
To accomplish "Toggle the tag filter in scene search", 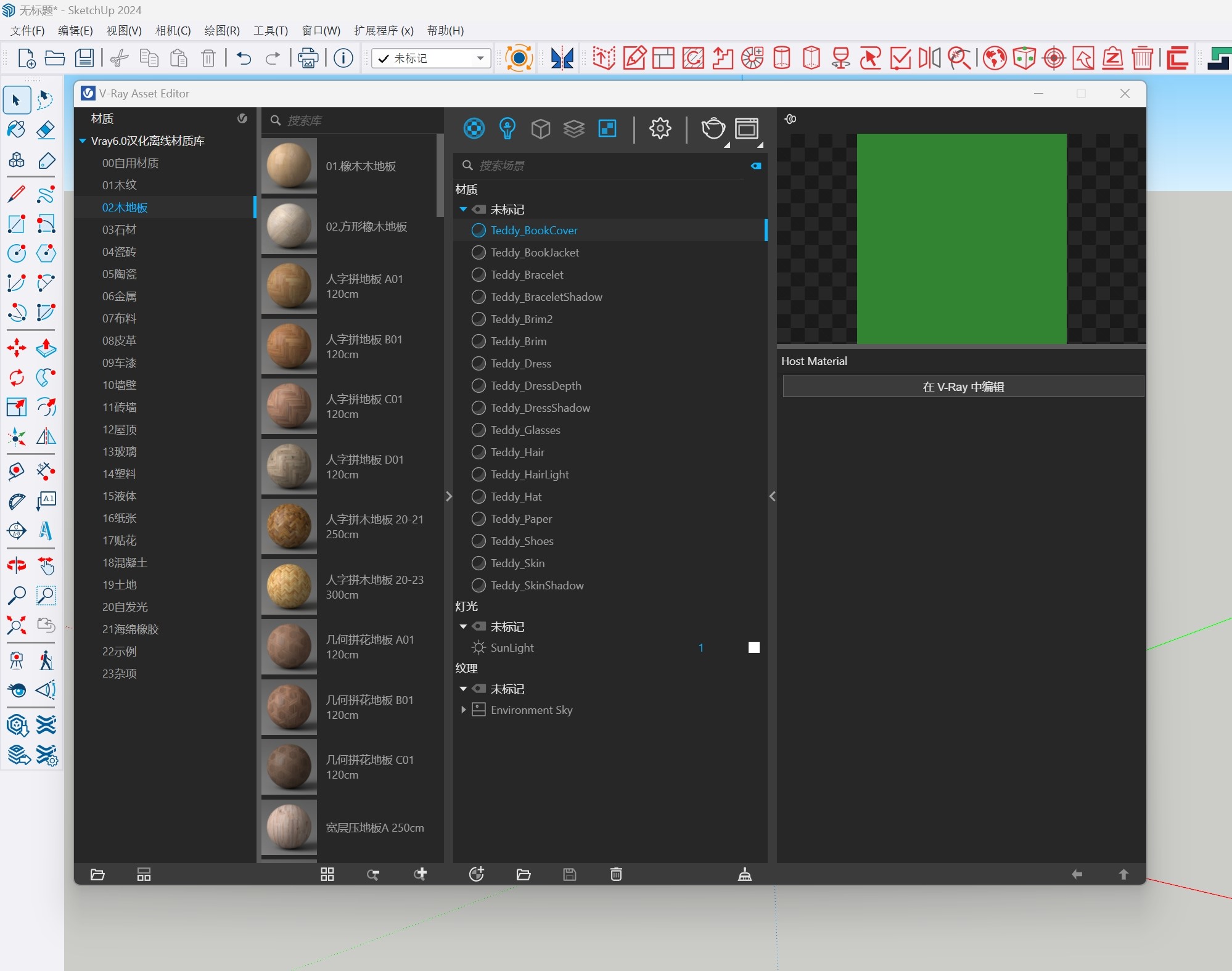I will coord(756,166).
